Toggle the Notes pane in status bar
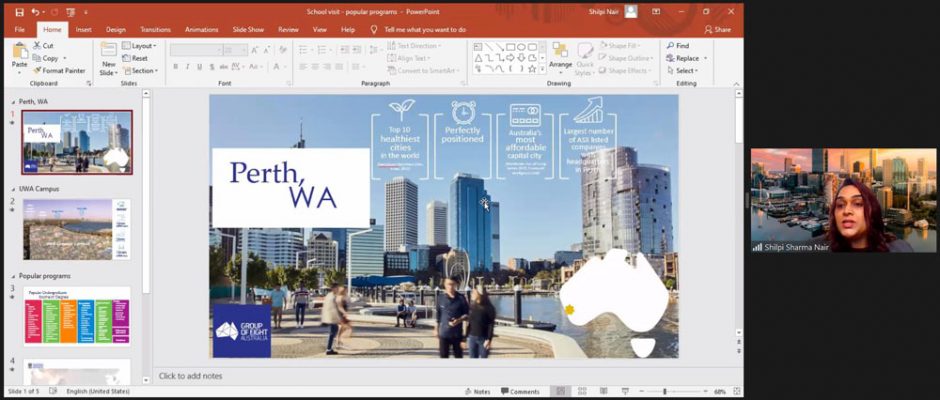The height and width of the screenshot is (400, 940). (x=477, y=392)
